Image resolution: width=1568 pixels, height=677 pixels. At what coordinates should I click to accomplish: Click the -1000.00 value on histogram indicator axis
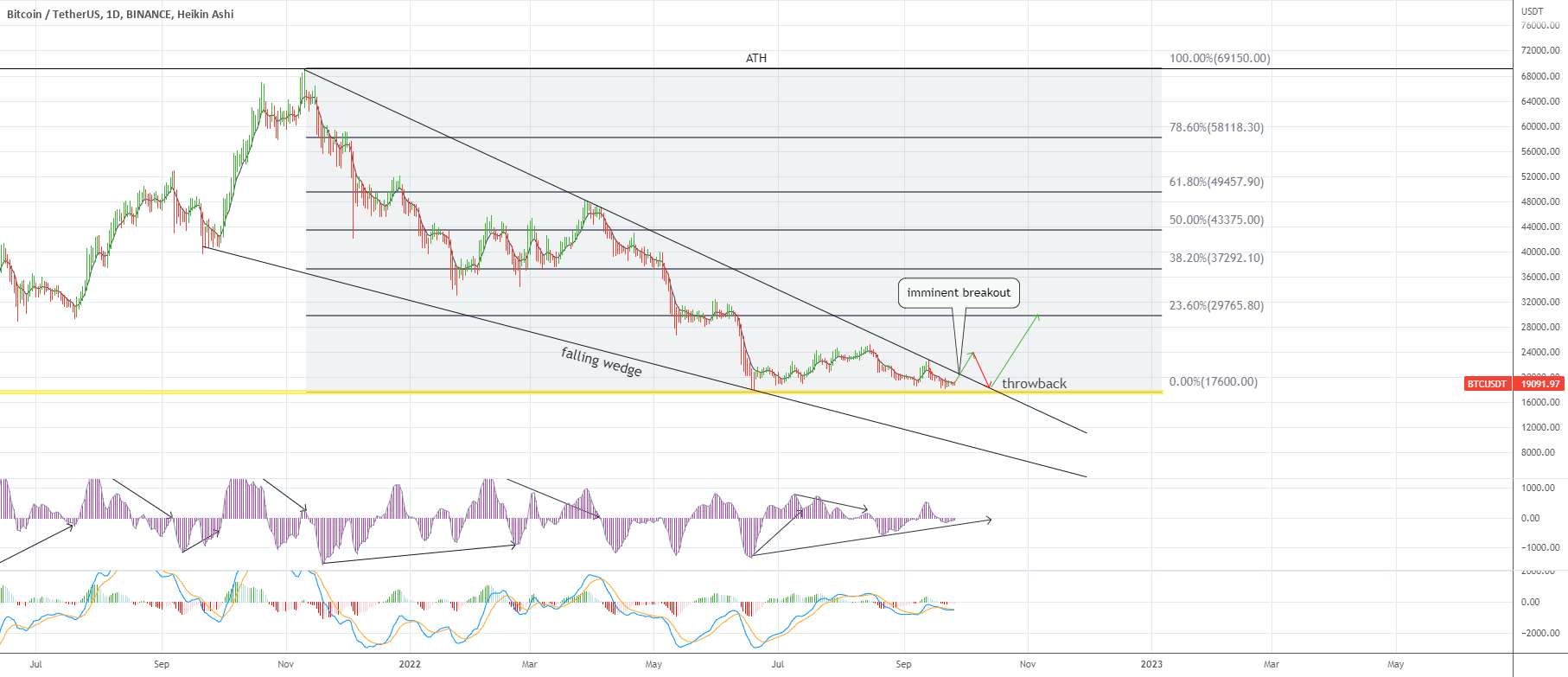pyautogui.click(x=1539, y=547)
